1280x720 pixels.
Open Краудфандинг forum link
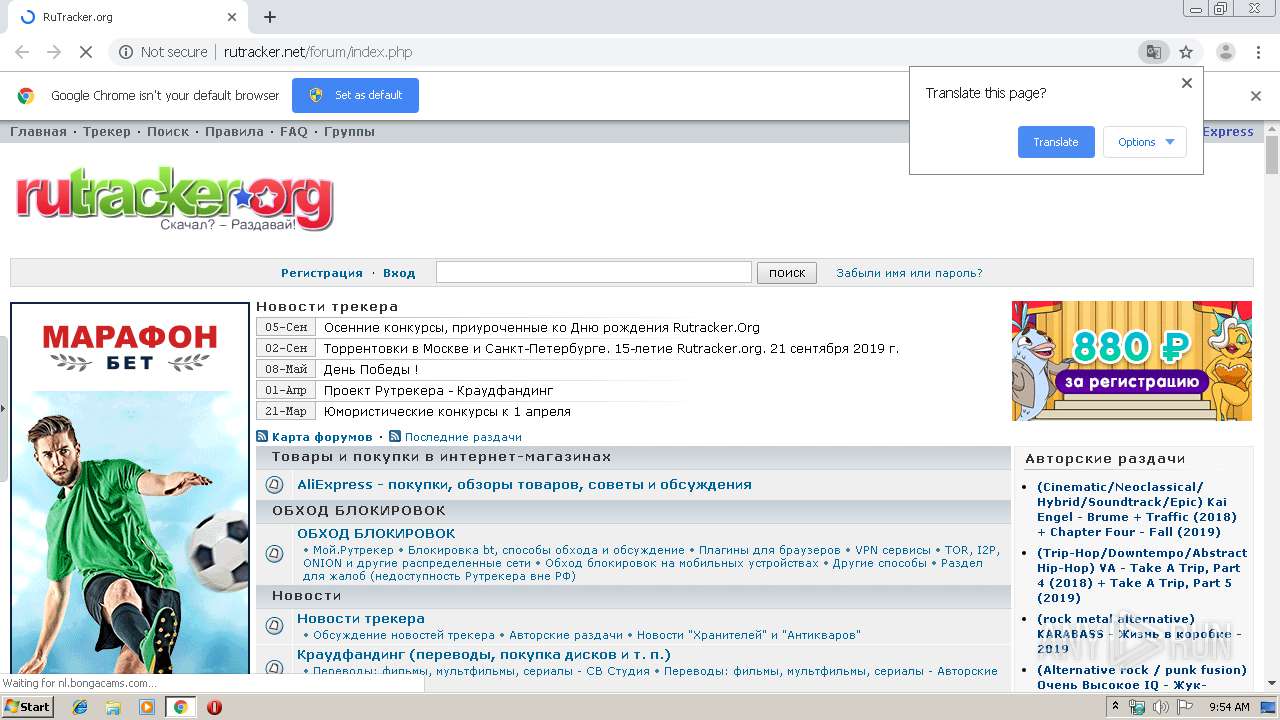tap(484, 654)
